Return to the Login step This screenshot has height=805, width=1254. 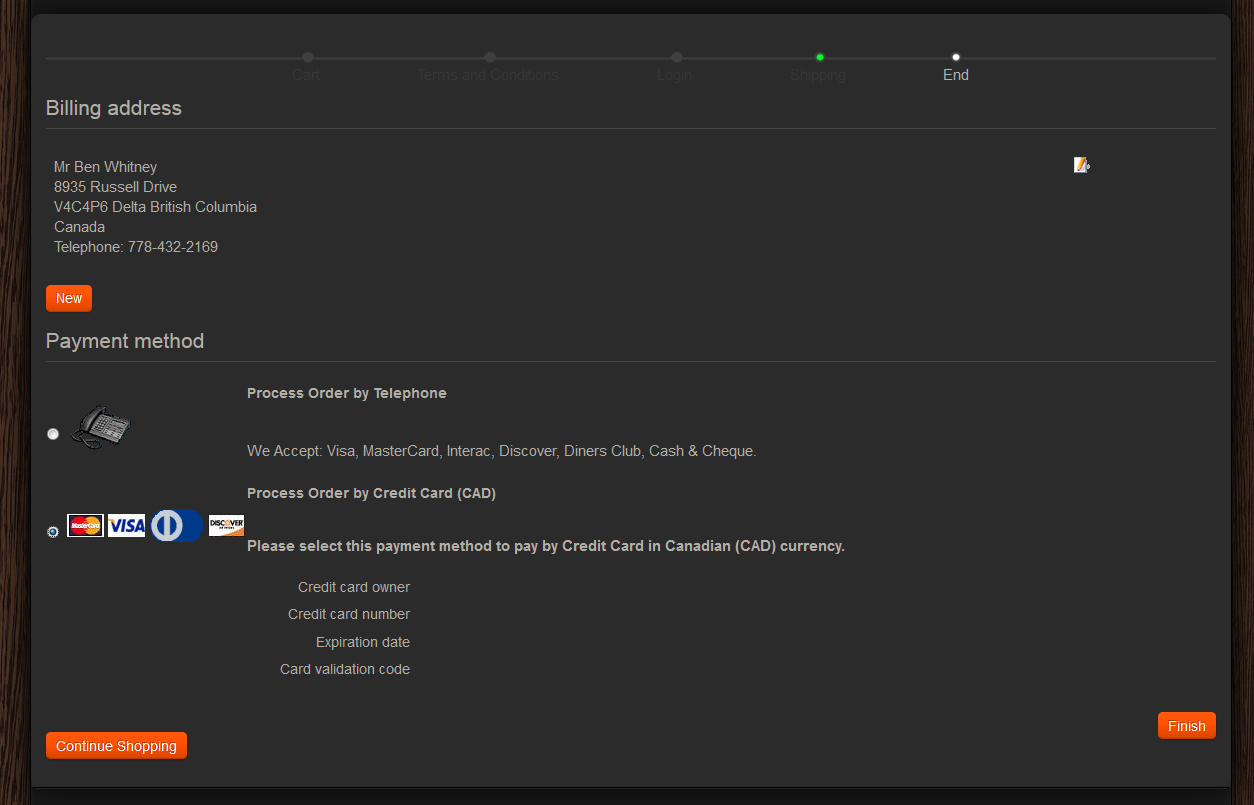(675, 75)
